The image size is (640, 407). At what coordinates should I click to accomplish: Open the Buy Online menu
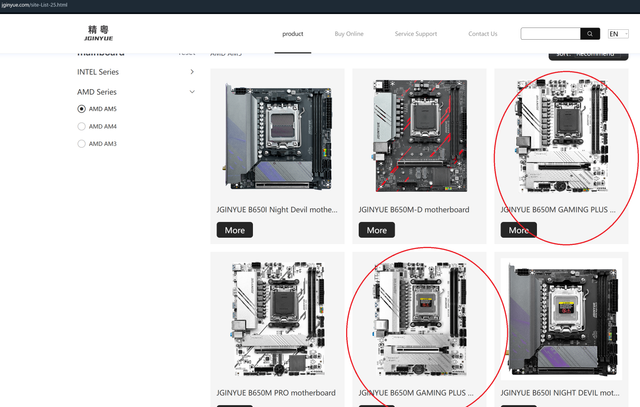pyautogui.click(x=349, y=34)
